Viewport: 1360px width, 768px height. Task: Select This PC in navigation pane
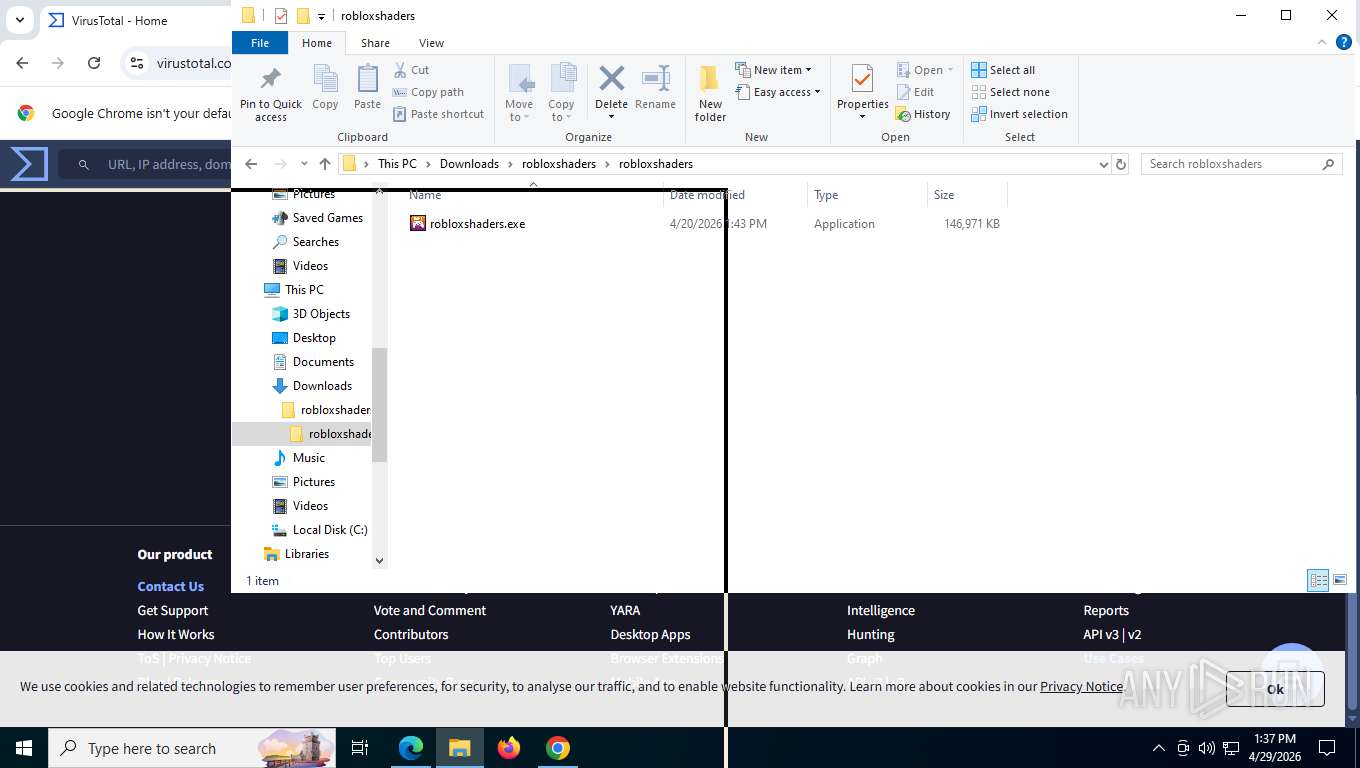click(303, 290)
